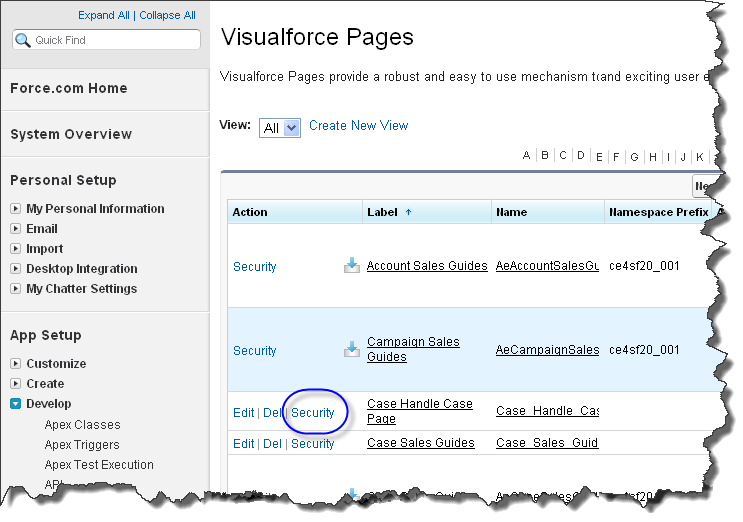The height and width of the screenshot is (522, 743).
Task: Collapse the Develop section
Action: click(16, 404)
